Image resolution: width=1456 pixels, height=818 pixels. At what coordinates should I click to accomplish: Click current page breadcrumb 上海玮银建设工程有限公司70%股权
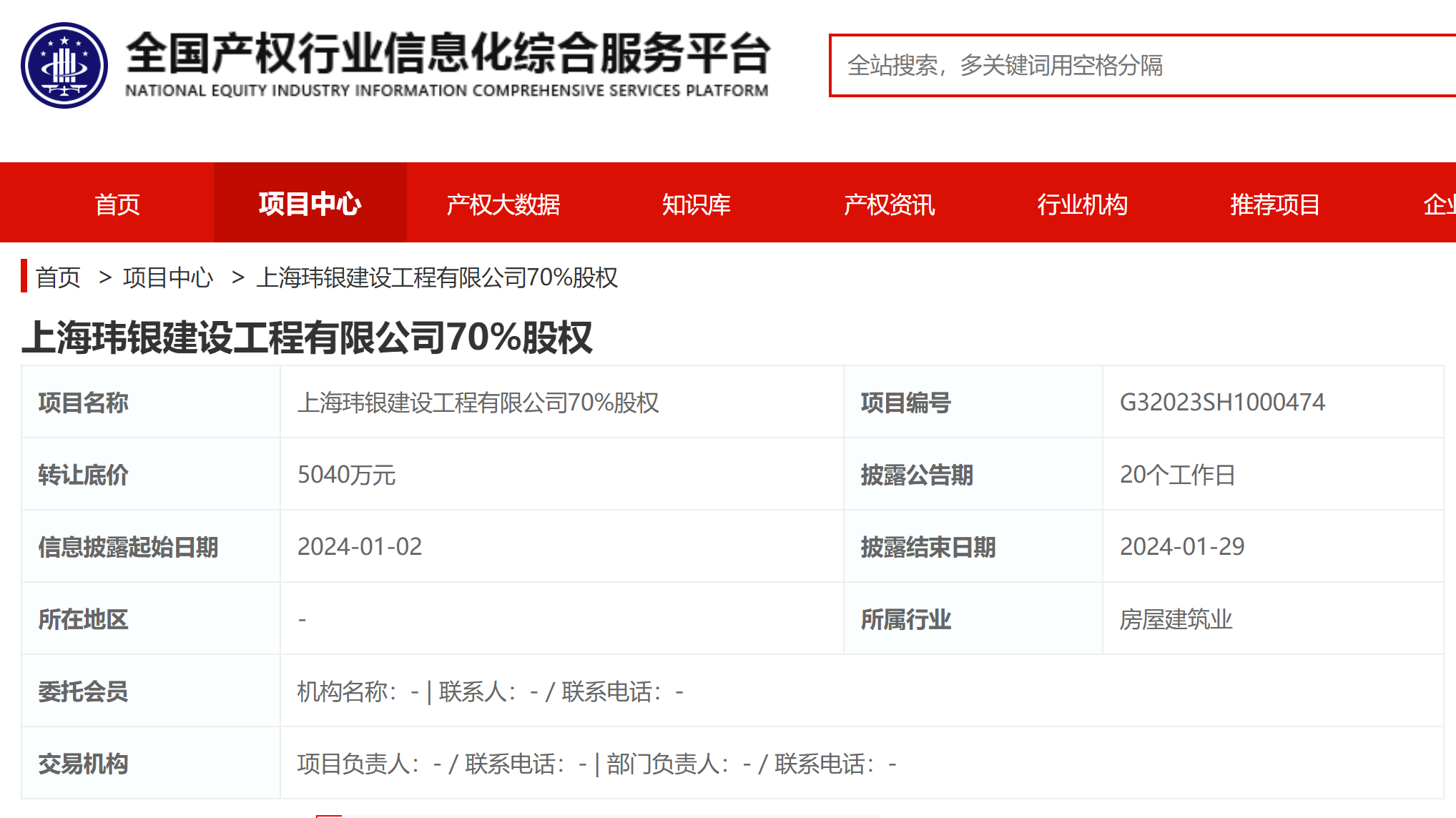(x=437, y=277)
